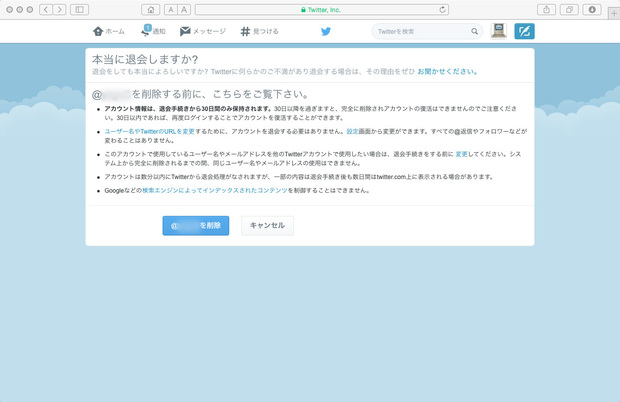Open メッセージ (Messages) tab
Image resolution: width=620 pixels, height=402 pixels.
pyautogui.click(x=203, y=31)
